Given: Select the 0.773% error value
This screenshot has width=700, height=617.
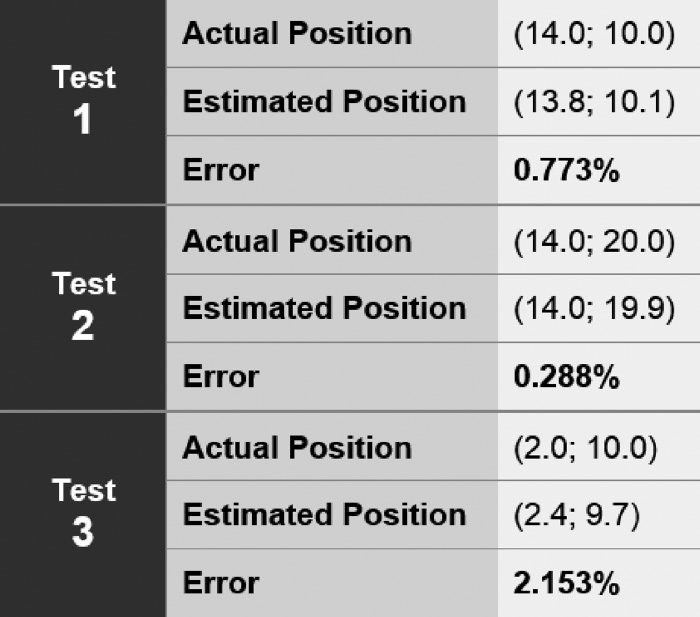Looking at the screenshot, I should 566,170.
